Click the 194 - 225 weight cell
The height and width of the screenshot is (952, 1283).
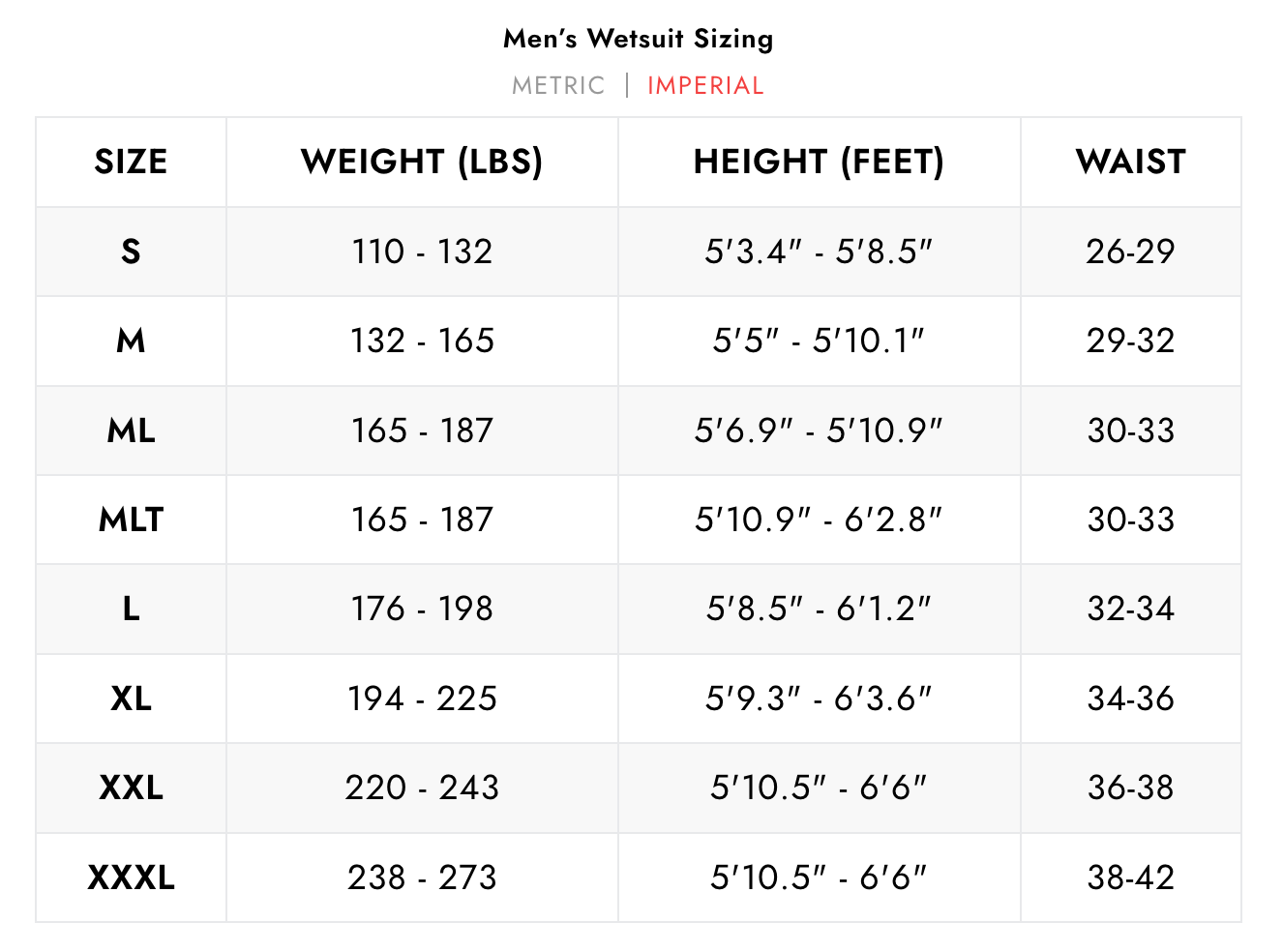pos(422,699)
